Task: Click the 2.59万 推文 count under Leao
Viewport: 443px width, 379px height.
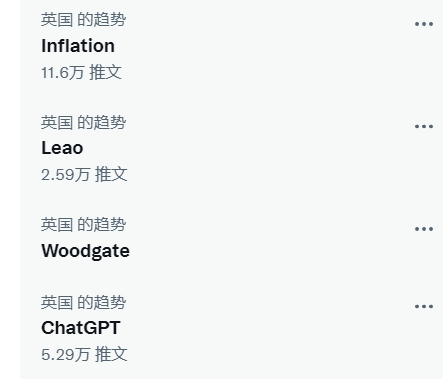Action: (x=84, y=174)
